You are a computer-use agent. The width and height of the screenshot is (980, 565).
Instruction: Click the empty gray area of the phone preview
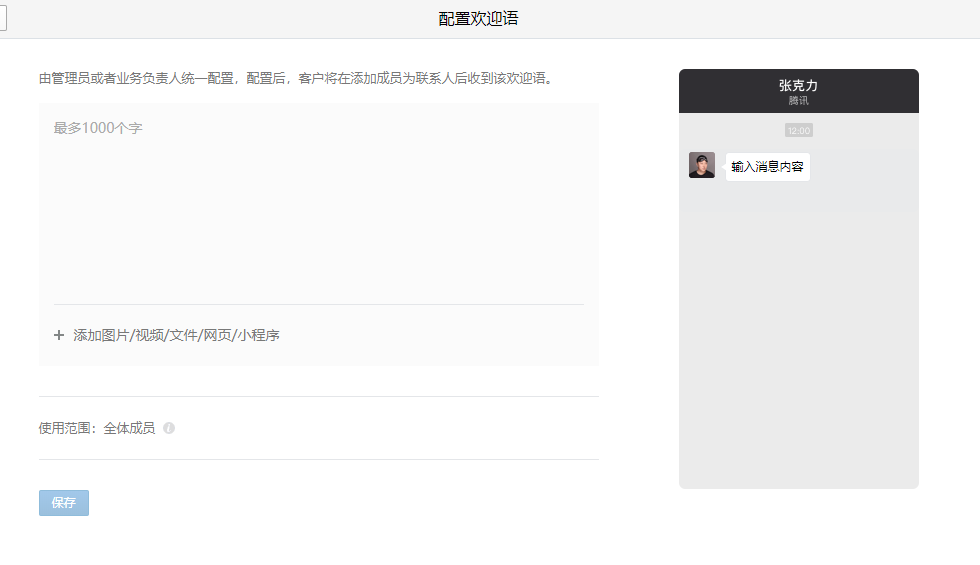tap(798, 350)
